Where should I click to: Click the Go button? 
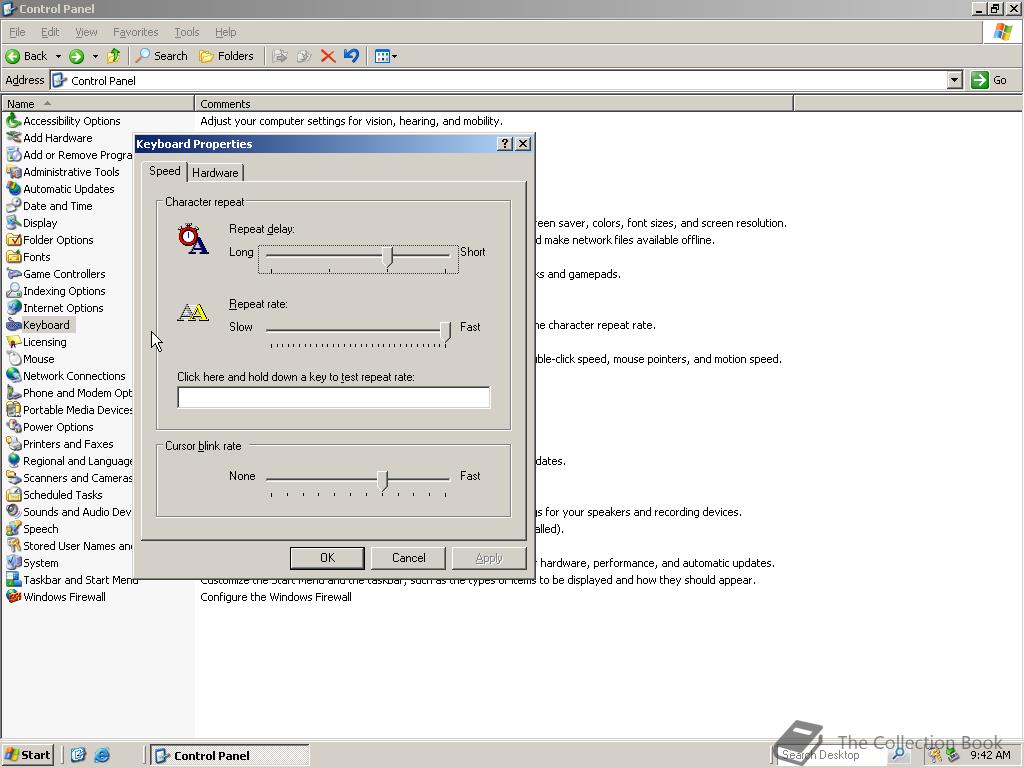coord(990,80)
